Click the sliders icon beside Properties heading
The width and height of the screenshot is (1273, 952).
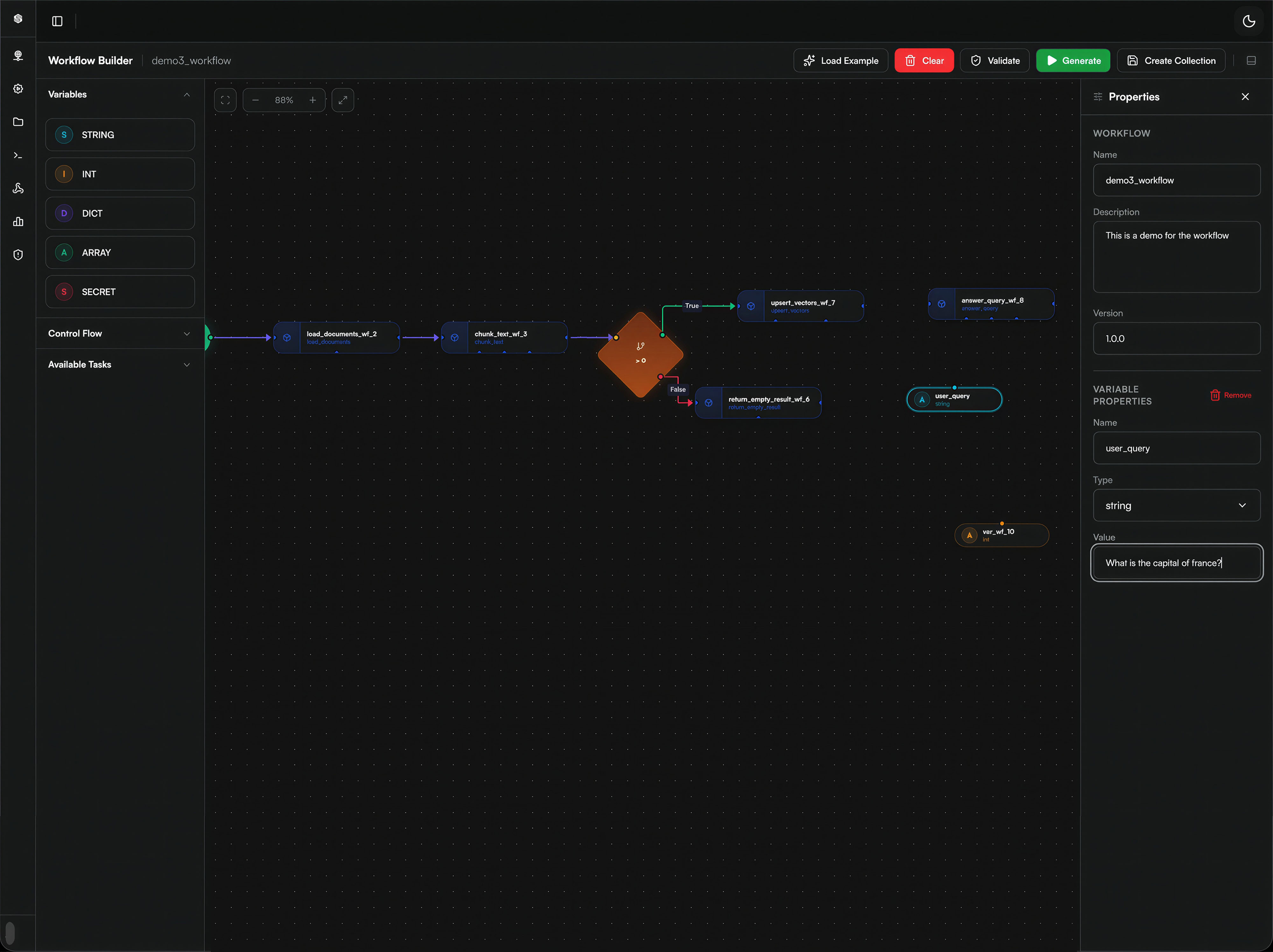(1097, 97)
